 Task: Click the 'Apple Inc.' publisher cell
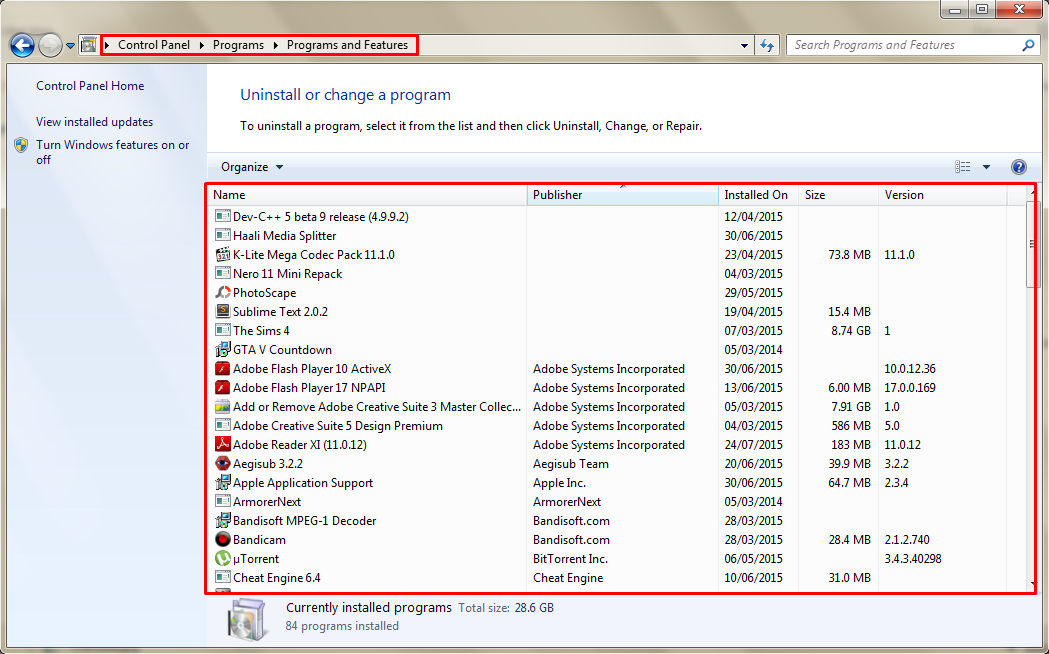[559, 483]
